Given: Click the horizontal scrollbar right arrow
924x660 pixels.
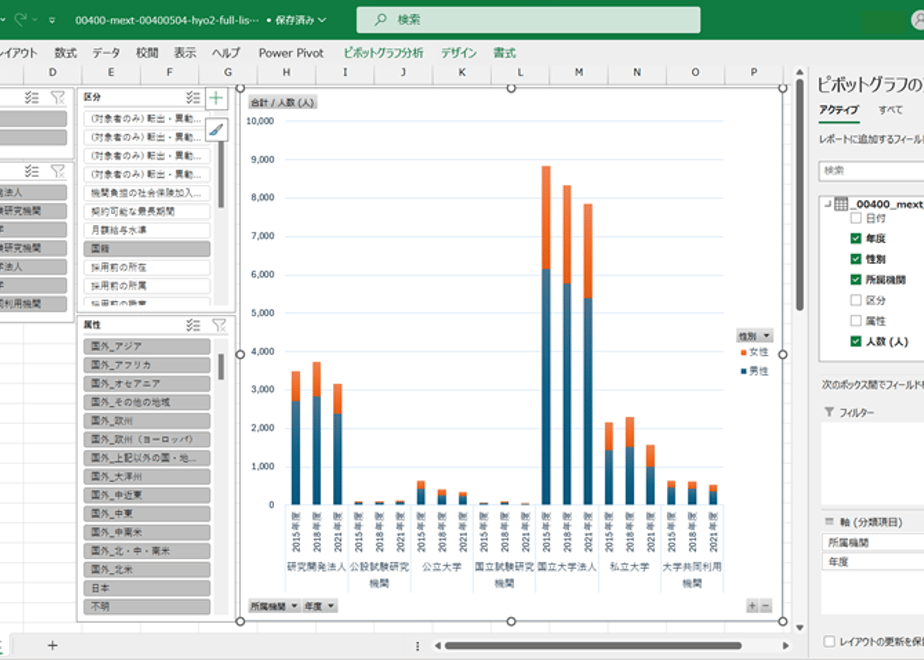Looking at the screenshot, I should click(786, 646).
